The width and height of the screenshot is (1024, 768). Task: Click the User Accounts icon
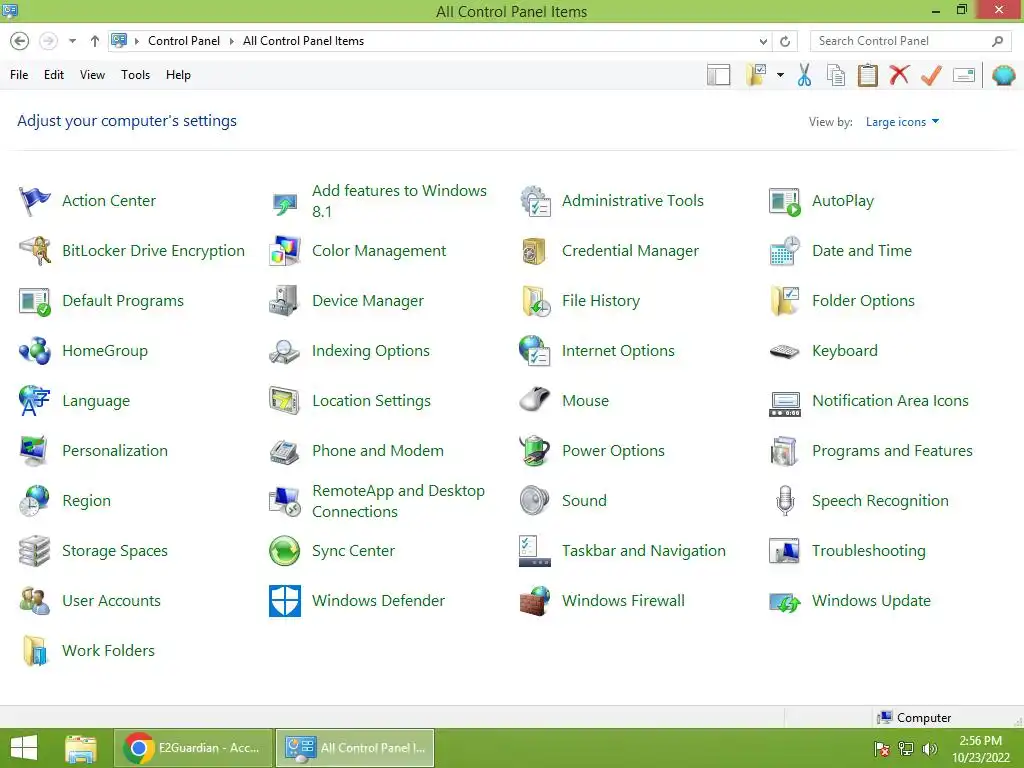[35, 601]
